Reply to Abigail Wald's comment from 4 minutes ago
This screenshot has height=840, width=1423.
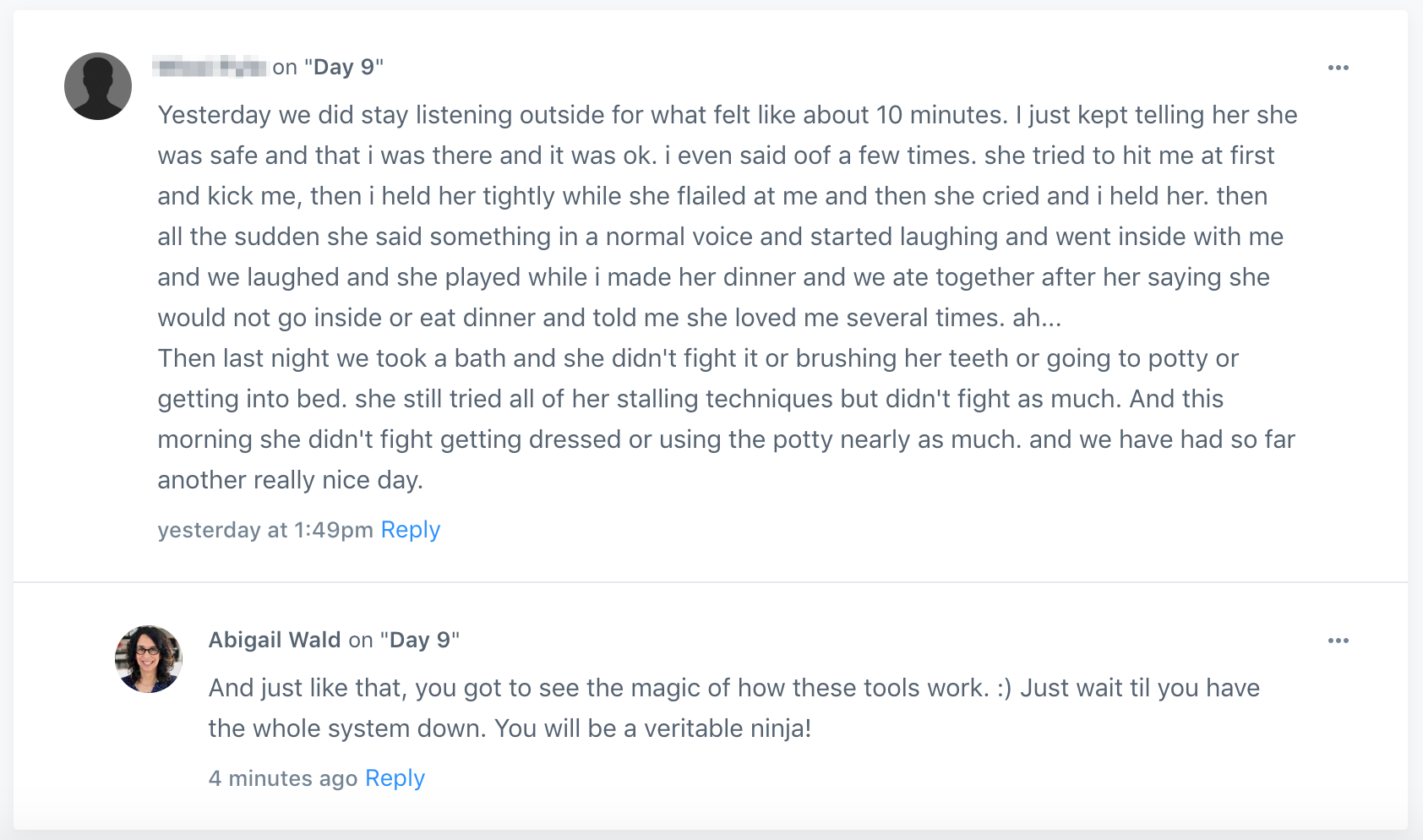click(x=395, y=778)
